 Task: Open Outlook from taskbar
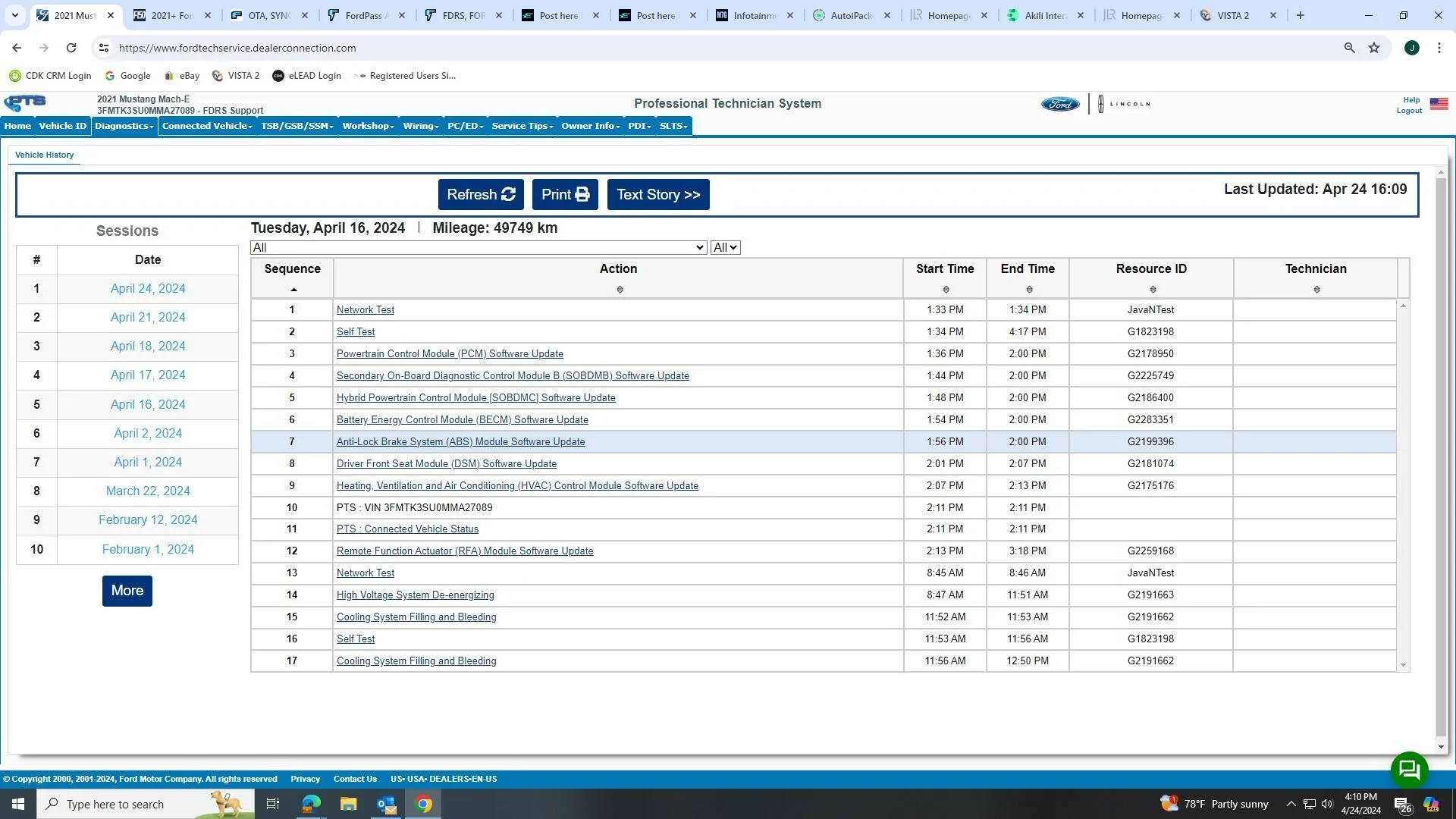point(386,804)
